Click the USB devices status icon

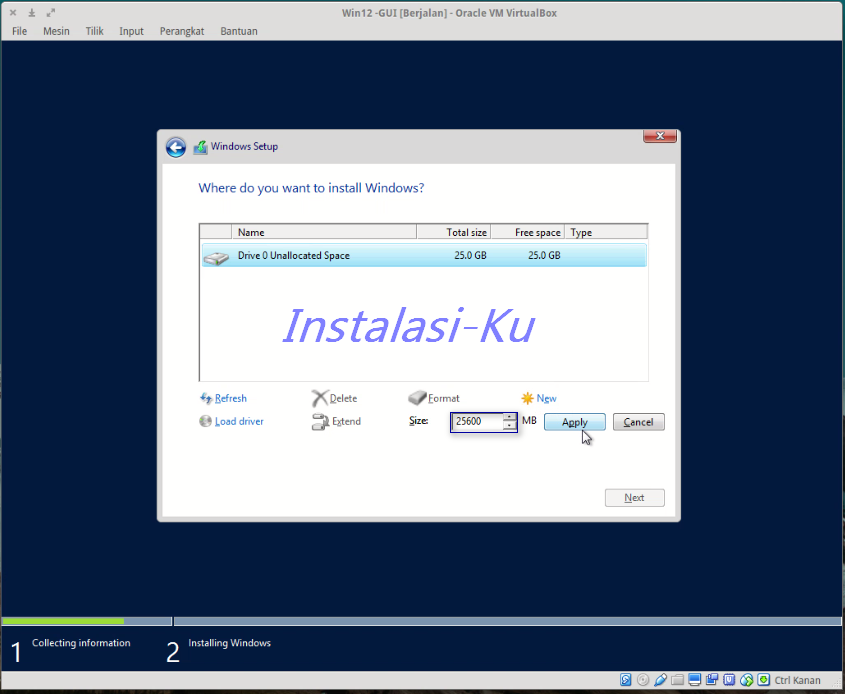coord(661,680)
